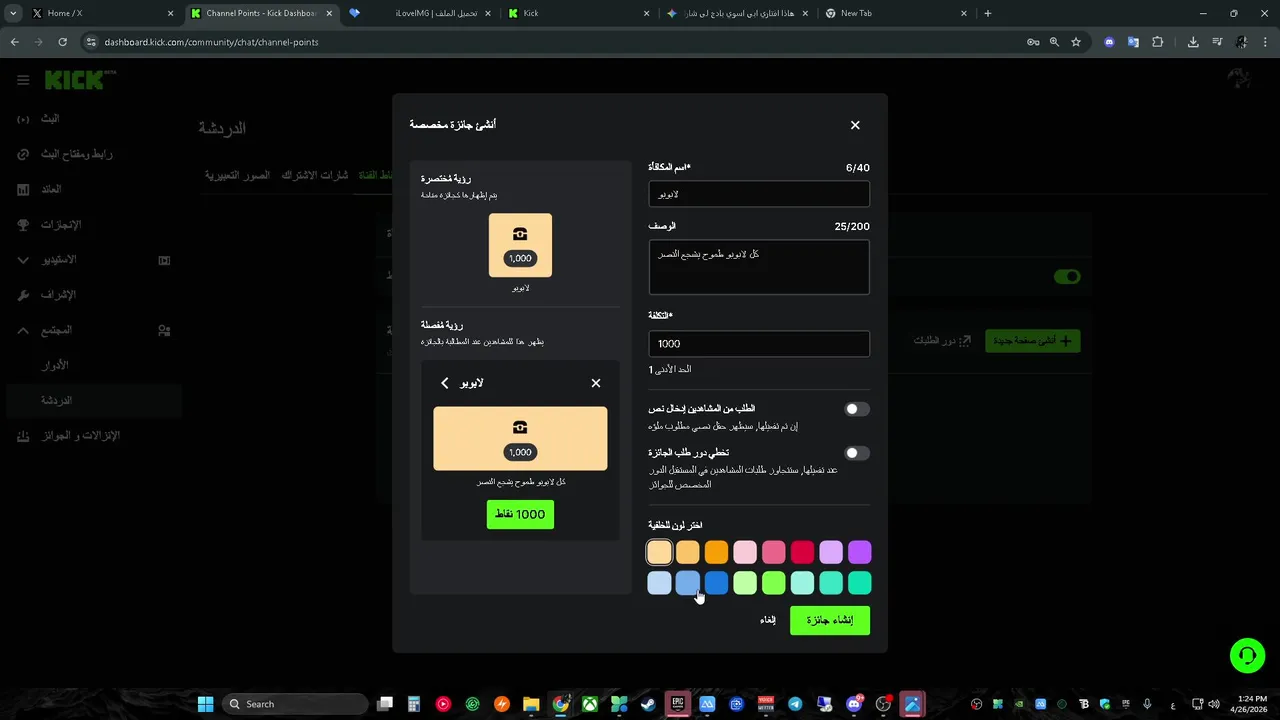Image resolution: width=1280 pixels, height=720 pixels.
Task: Collapse the المجتمع sidebar section
Action: coord(23,330)
